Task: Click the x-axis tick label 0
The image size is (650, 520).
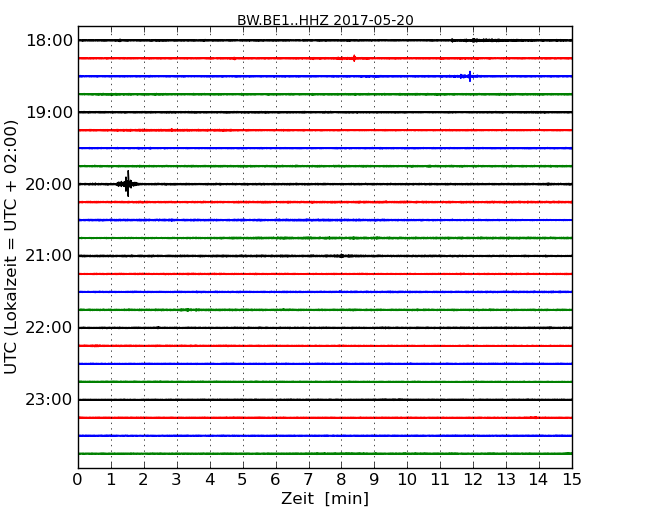Action: (x=78, y=480)
